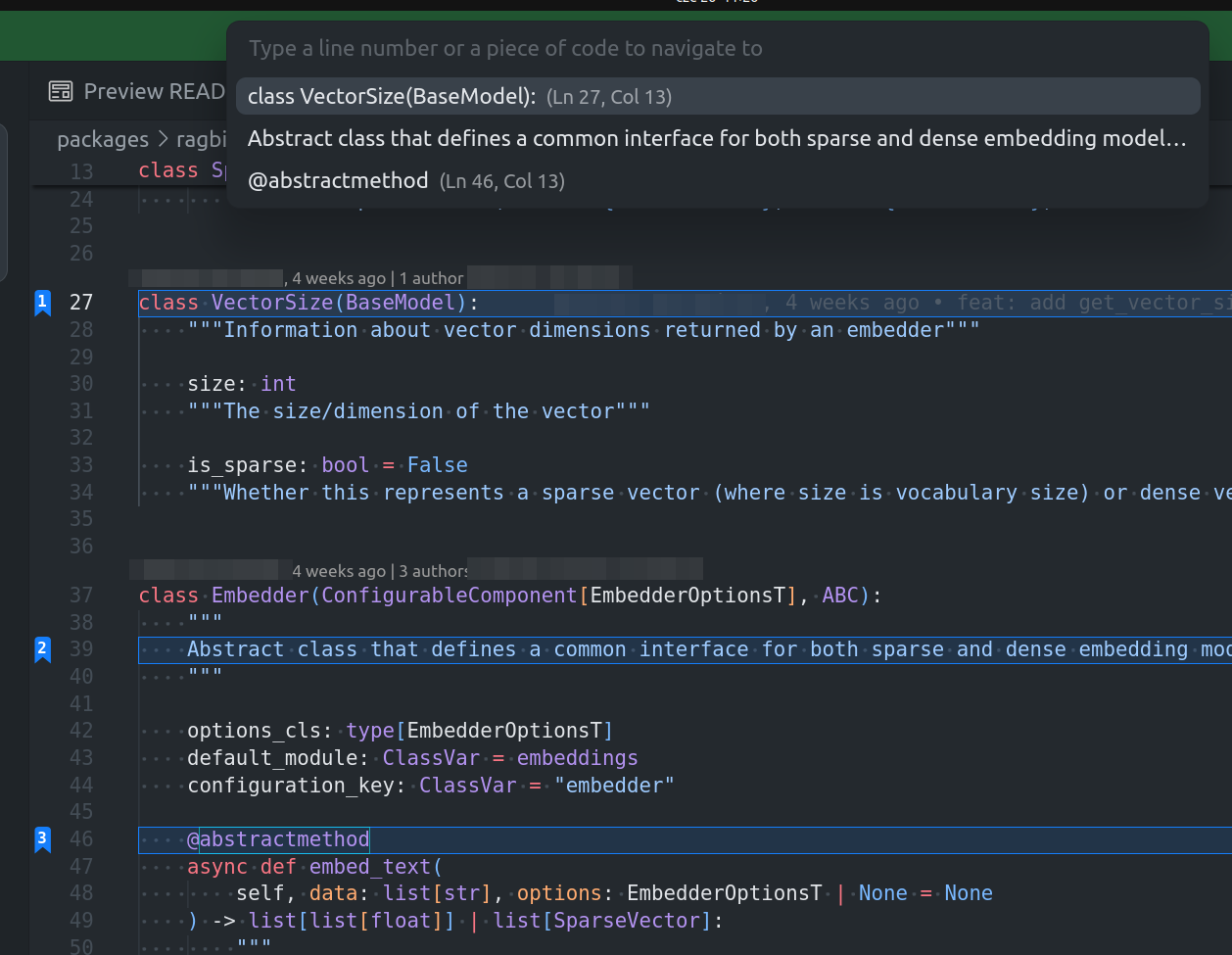The width and height of the screenshot is (1232, 955).
Task: Click inline blame 'feat: add get_vector_si' annotation
Action: [x=1094, y=303]
